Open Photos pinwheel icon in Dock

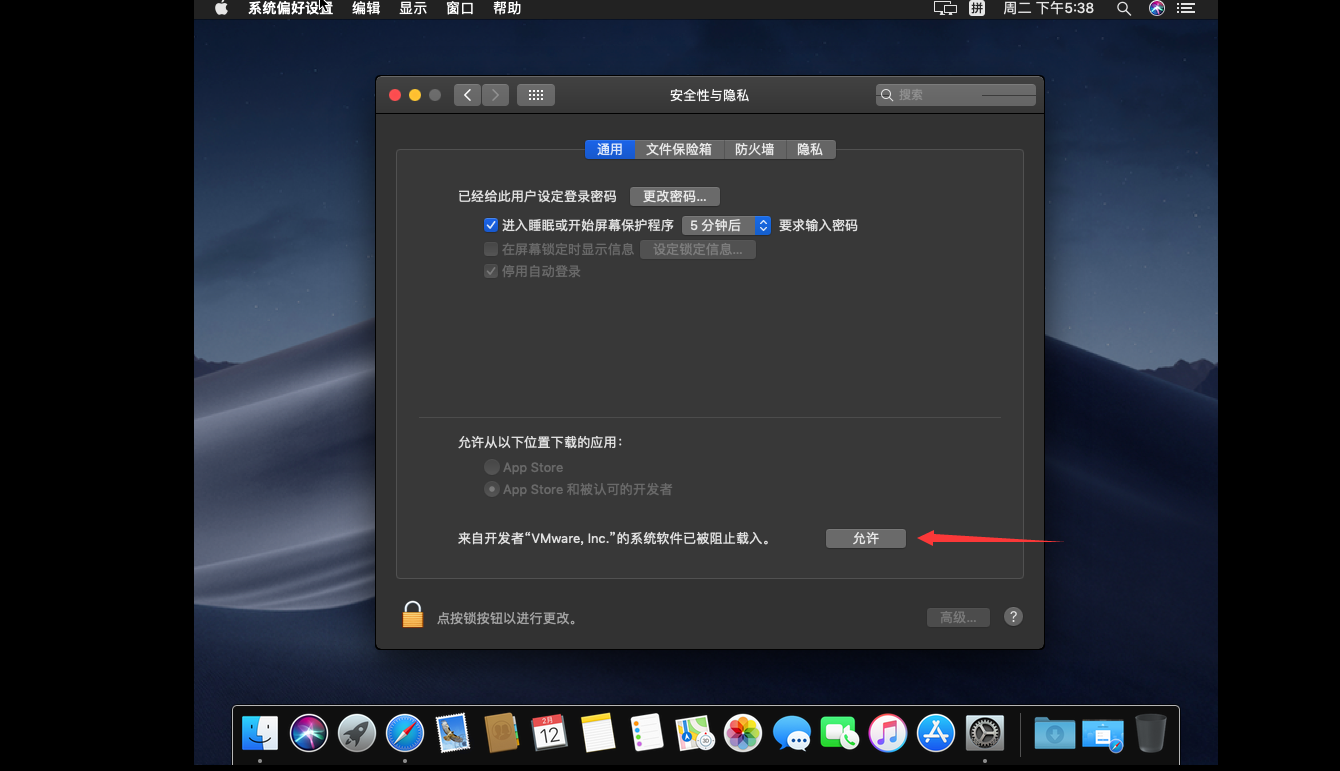tap(743, 733)
